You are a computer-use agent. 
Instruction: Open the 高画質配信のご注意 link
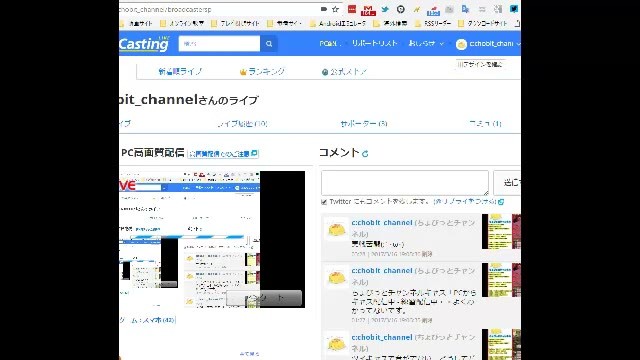coord(223,154)
